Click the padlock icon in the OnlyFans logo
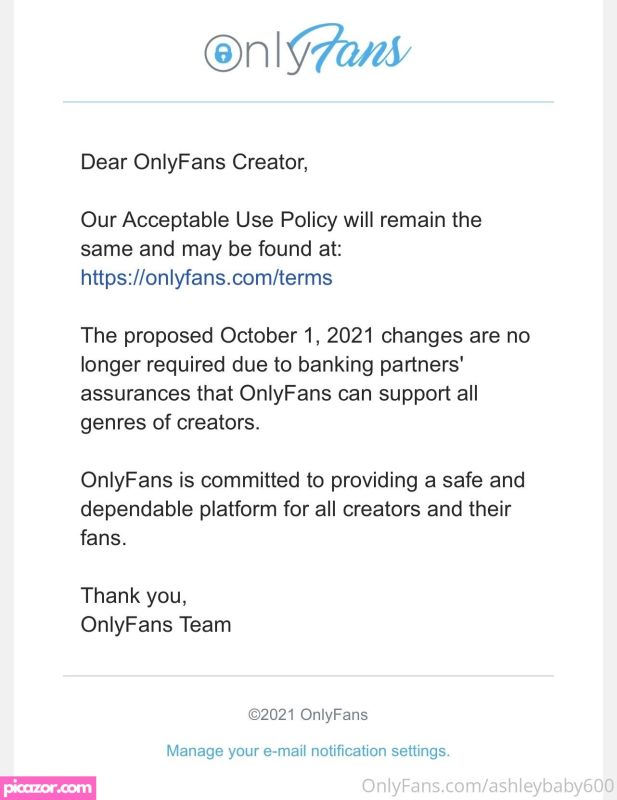The image size is (617, 800). (223, 53)
